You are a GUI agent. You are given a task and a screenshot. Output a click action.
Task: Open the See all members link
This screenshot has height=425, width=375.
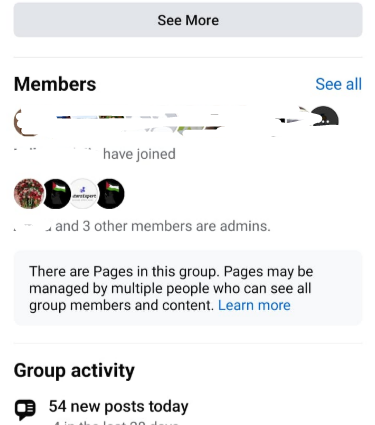[338, 84]
